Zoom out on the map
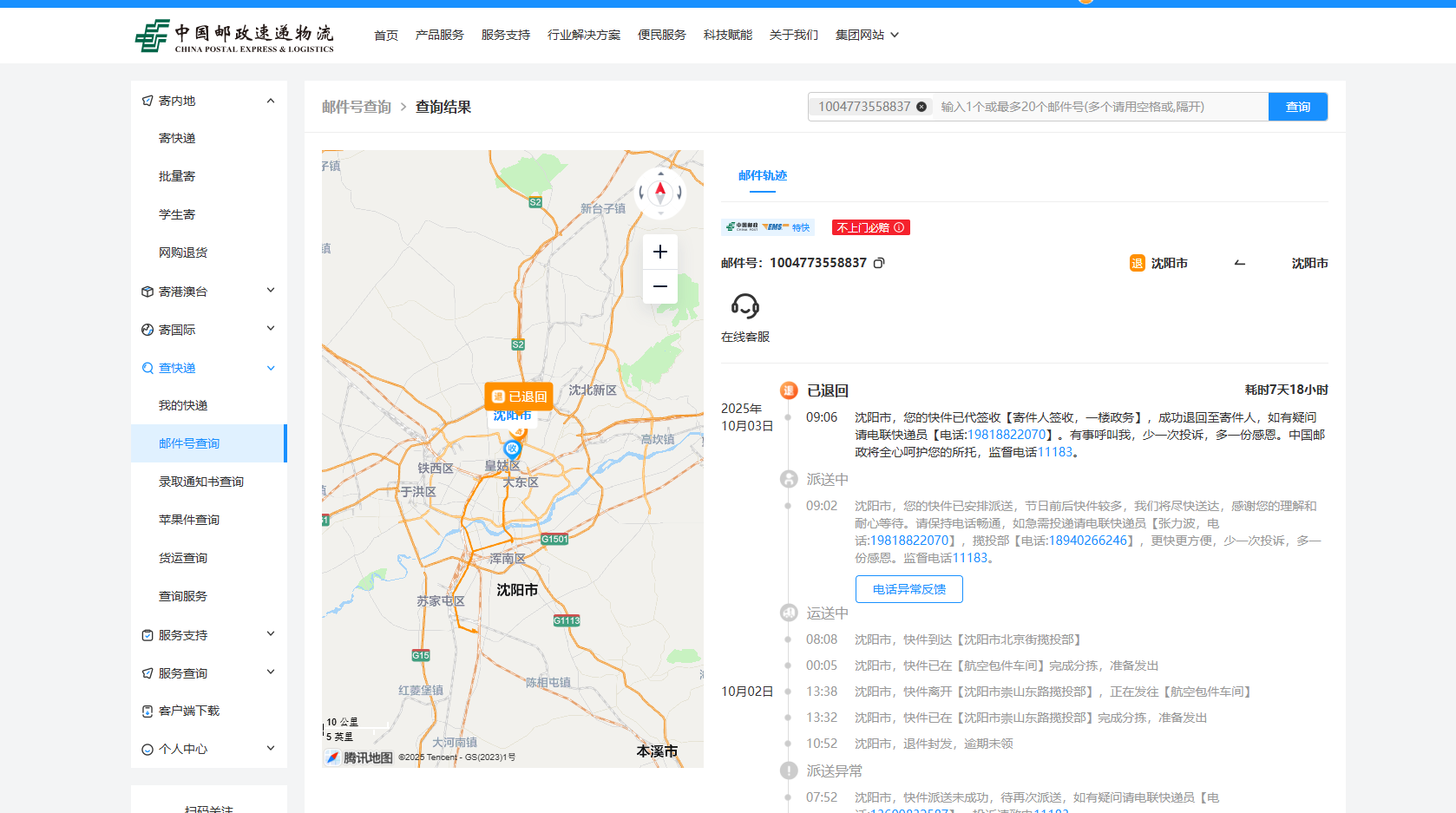 click(x=659, y=286)
